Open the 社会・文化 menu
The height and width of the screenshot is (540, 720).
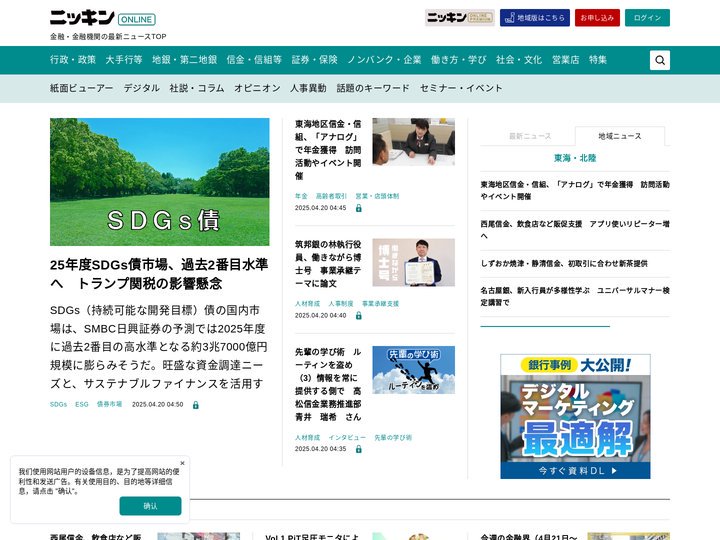click(x=519, y=60)
